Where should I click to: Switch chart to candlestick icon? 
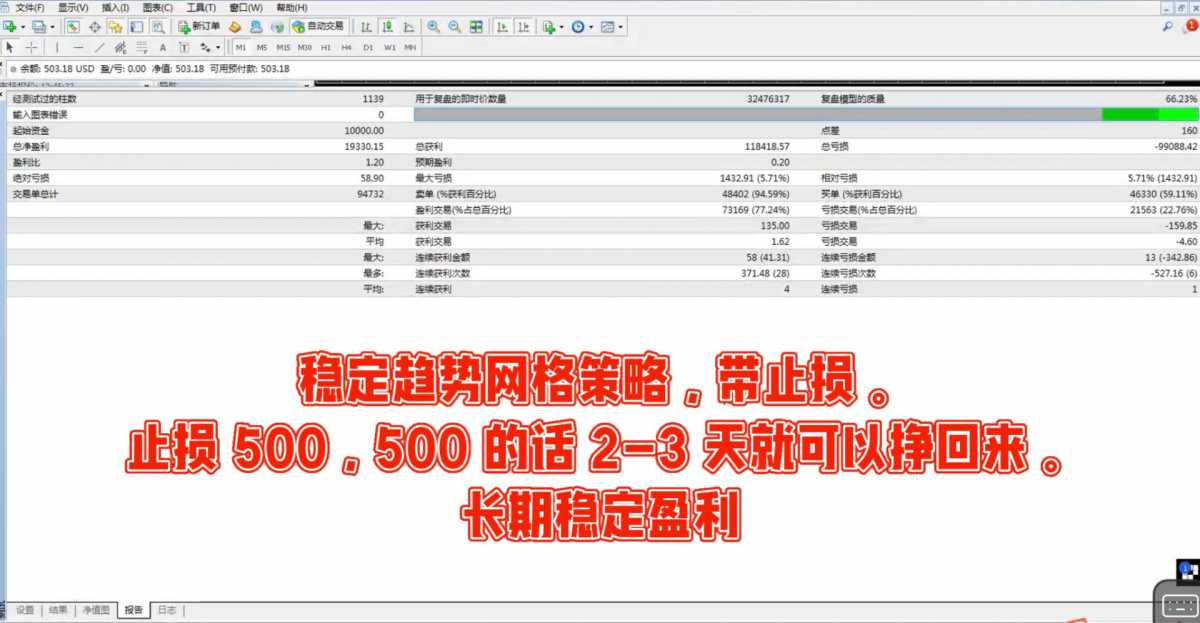[x=387, y=27]
